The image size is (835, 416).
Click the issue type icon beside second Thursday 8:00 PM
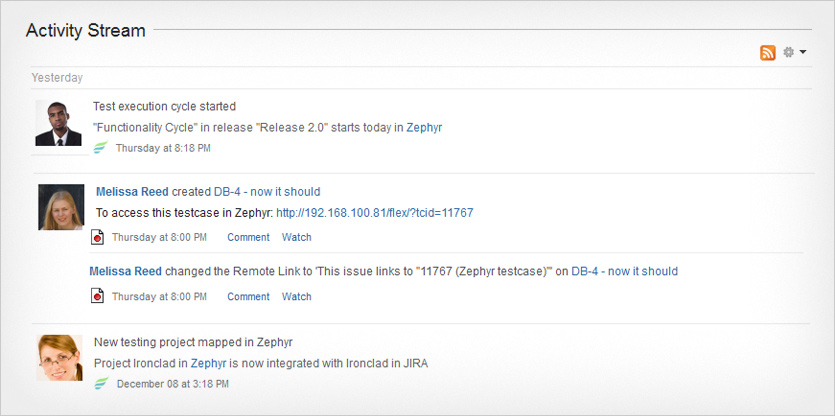97,296
